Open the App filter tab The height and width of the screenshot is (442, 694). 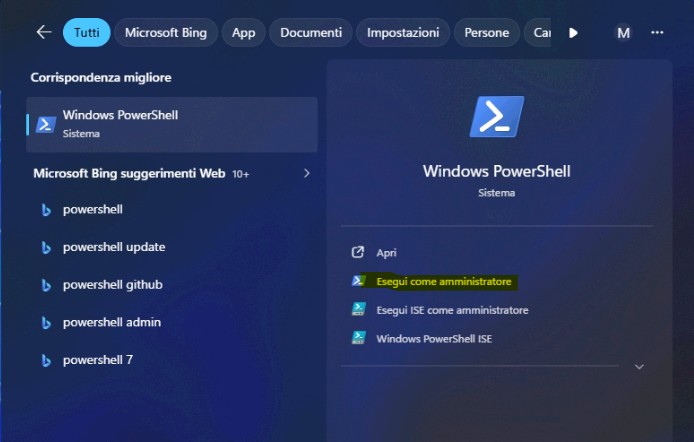pos(243,32)
